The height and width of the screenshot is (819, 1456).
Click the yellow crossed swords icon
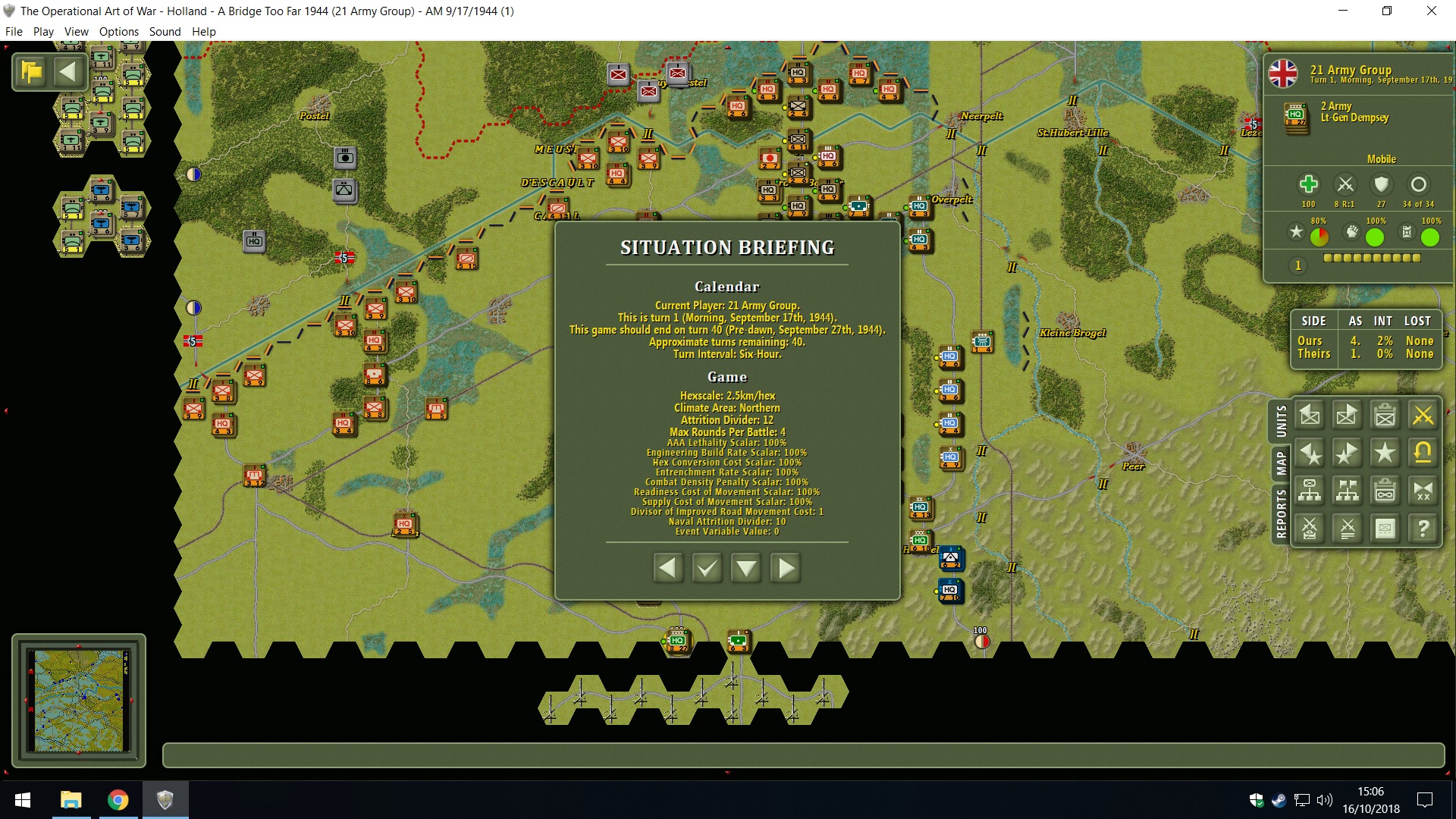point(1423,415)
